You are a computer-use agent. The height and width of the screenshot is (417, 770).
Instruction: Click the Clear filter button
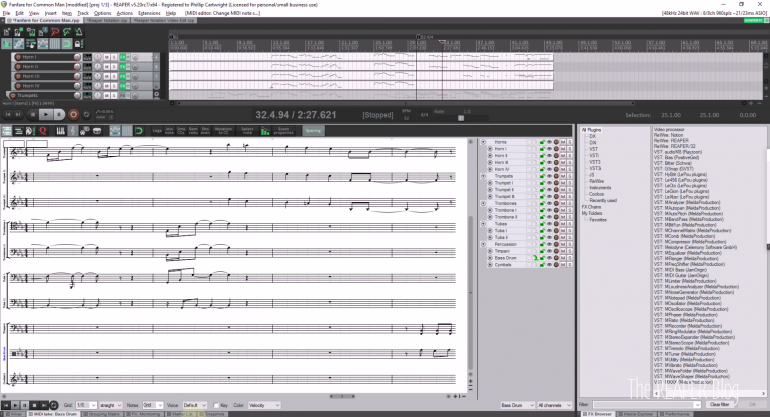pos(719,404)
